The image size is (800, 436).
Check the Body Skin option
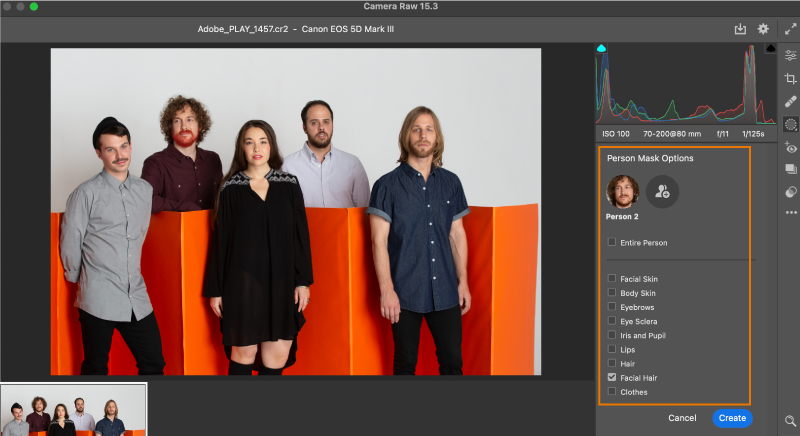[x=612, y=293]
